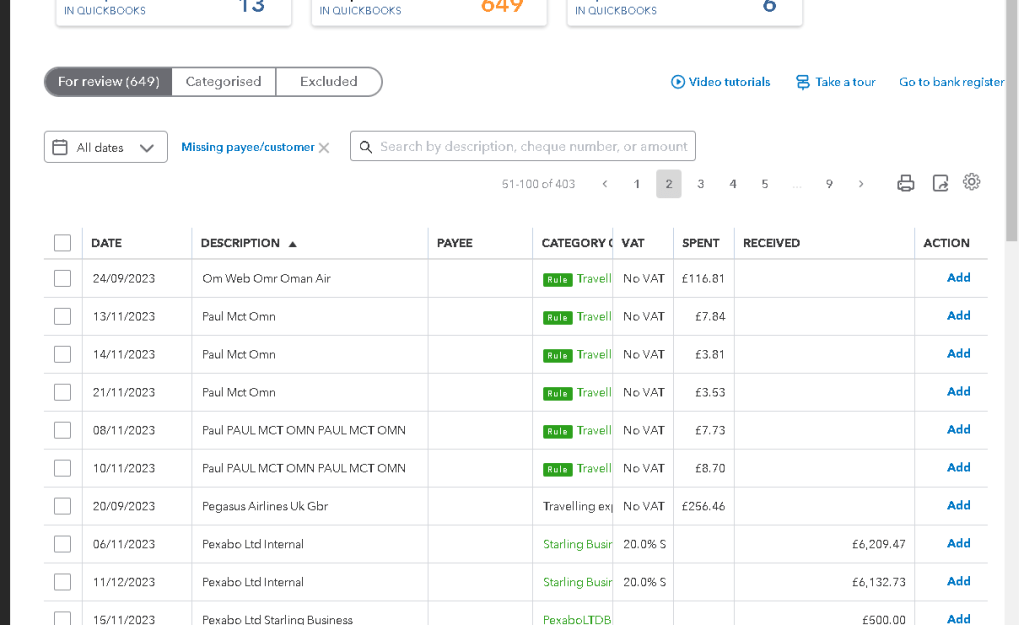Click the Video tutorials play icon
Viewport: 1024px width, 625px height.
[678, 82]
